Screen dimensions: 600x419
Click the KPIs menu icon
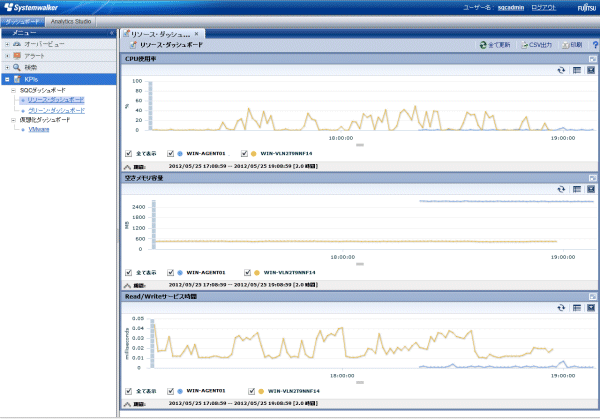(x=17, y=79)
